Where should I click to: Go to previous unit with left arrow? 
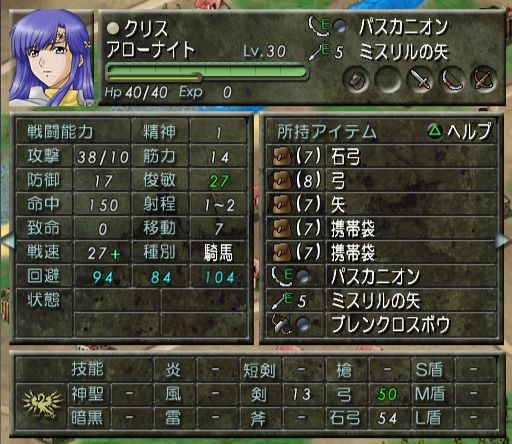coord(7,240)
